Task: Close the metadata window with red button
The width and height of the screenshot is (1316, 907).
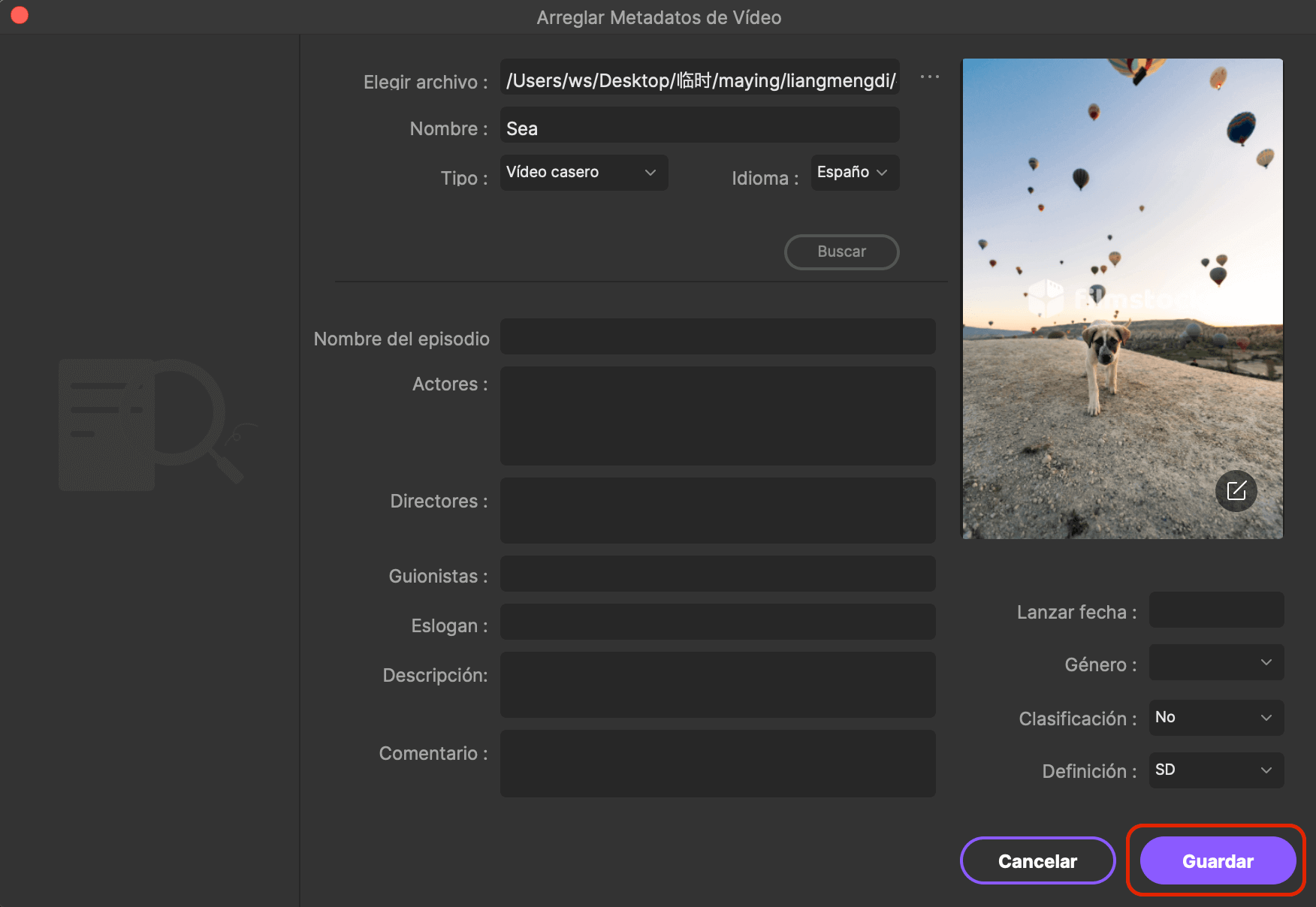Action: 20,15
